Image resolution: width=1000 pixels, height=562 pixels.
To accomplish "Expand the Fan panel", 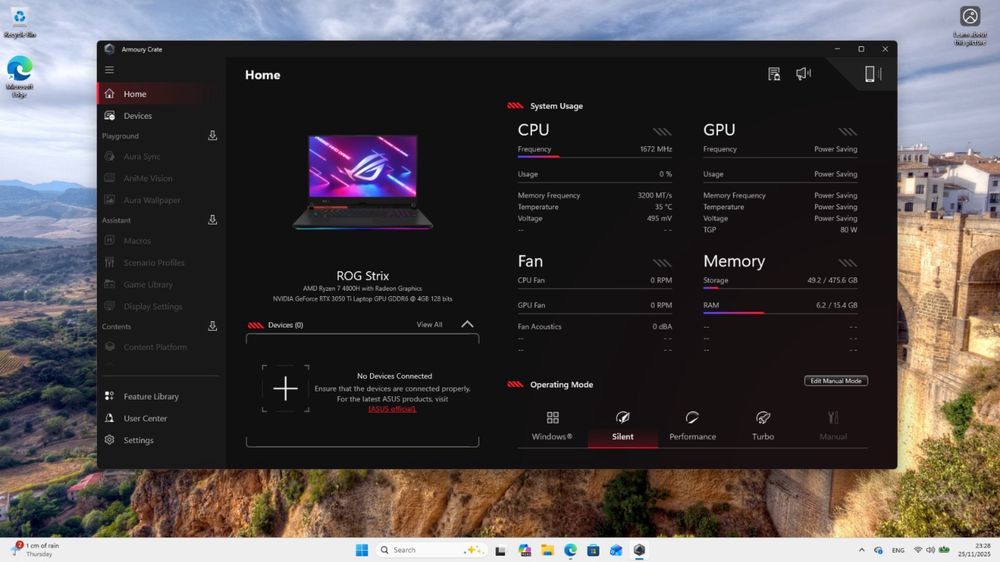I will 662,263.
